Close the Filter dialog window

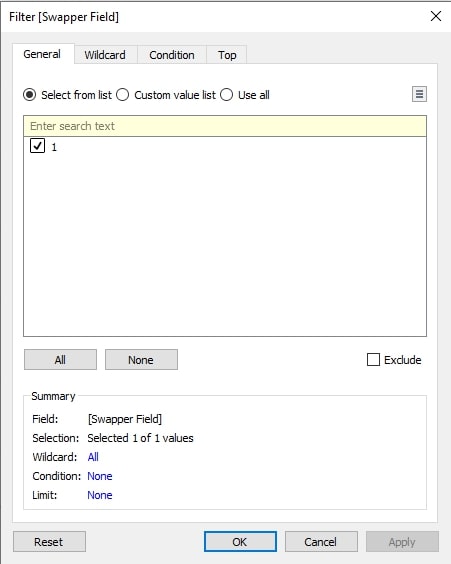click(436, 16)
